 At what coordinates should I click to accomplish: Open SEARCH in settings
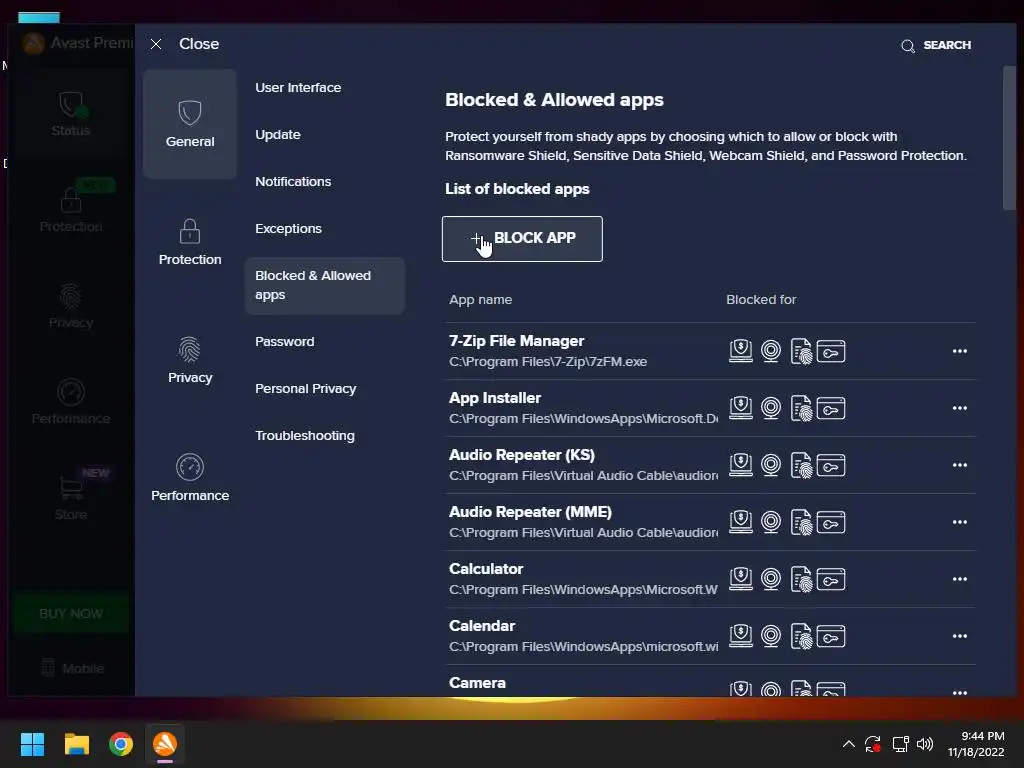pyautogui.click(x=936, y=45)
